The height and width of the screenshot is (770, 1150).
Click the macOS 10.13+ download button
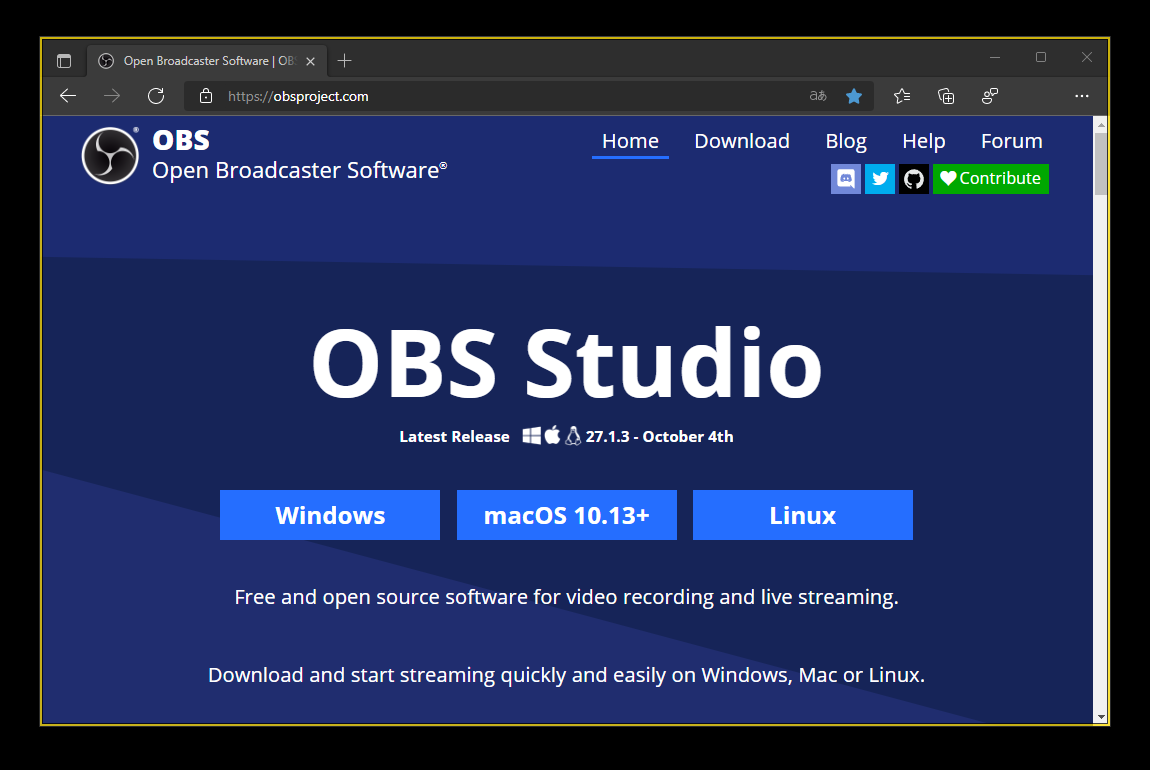pos(567,515)
